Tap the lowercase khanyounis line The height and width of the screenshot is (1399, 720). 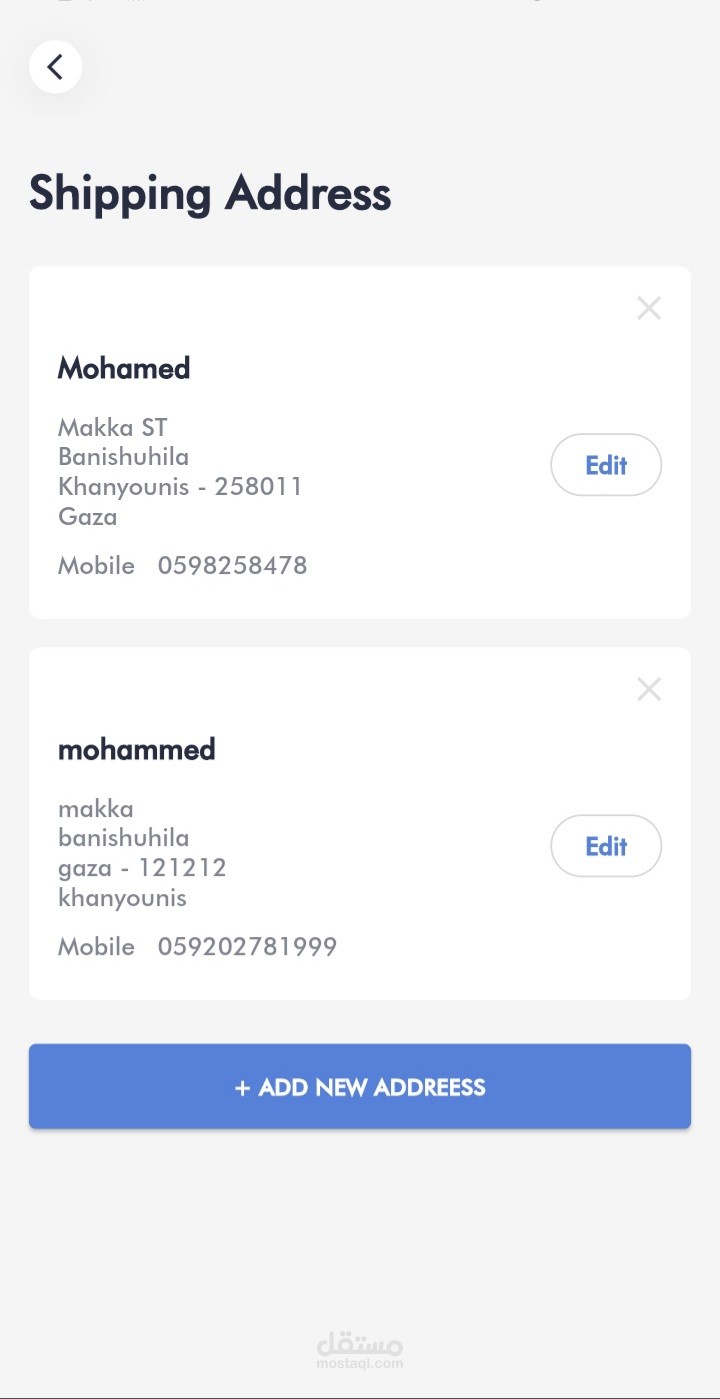pyautogui.click(x=123, y=898)
